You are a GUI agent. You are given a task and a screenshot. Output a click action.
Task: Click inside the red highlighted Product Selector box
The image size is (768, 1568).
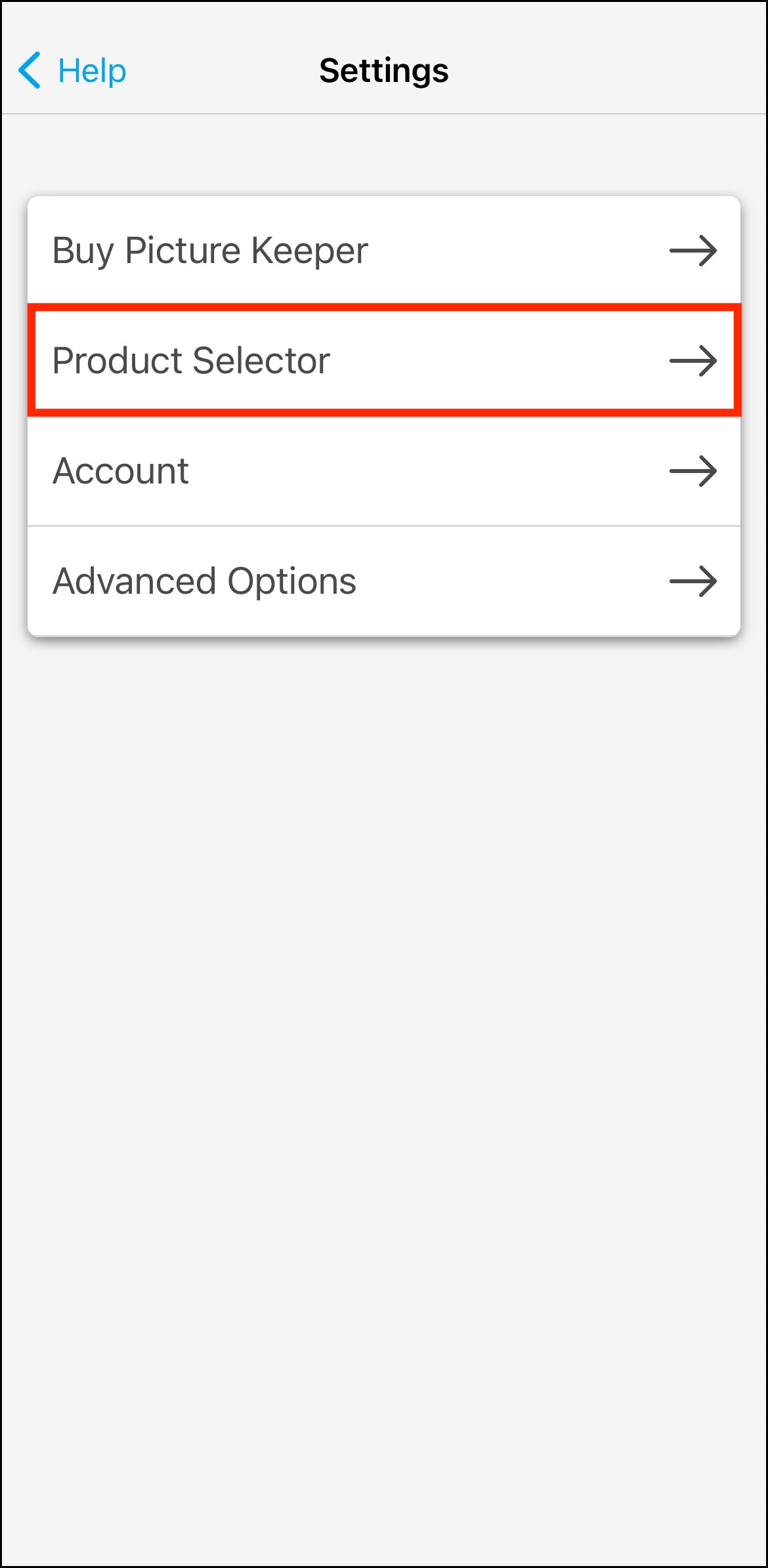(x=384, y=361)
